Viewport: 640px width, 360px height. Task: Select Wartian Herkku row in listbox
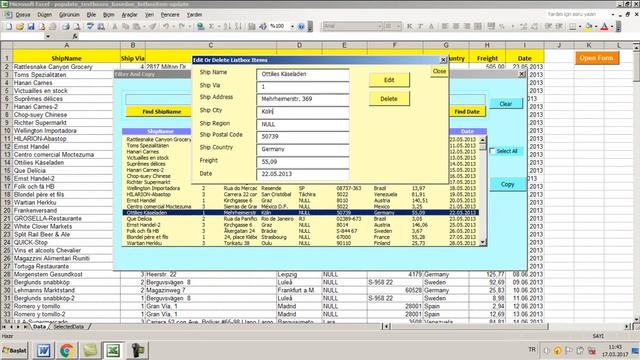click(300, 243)
